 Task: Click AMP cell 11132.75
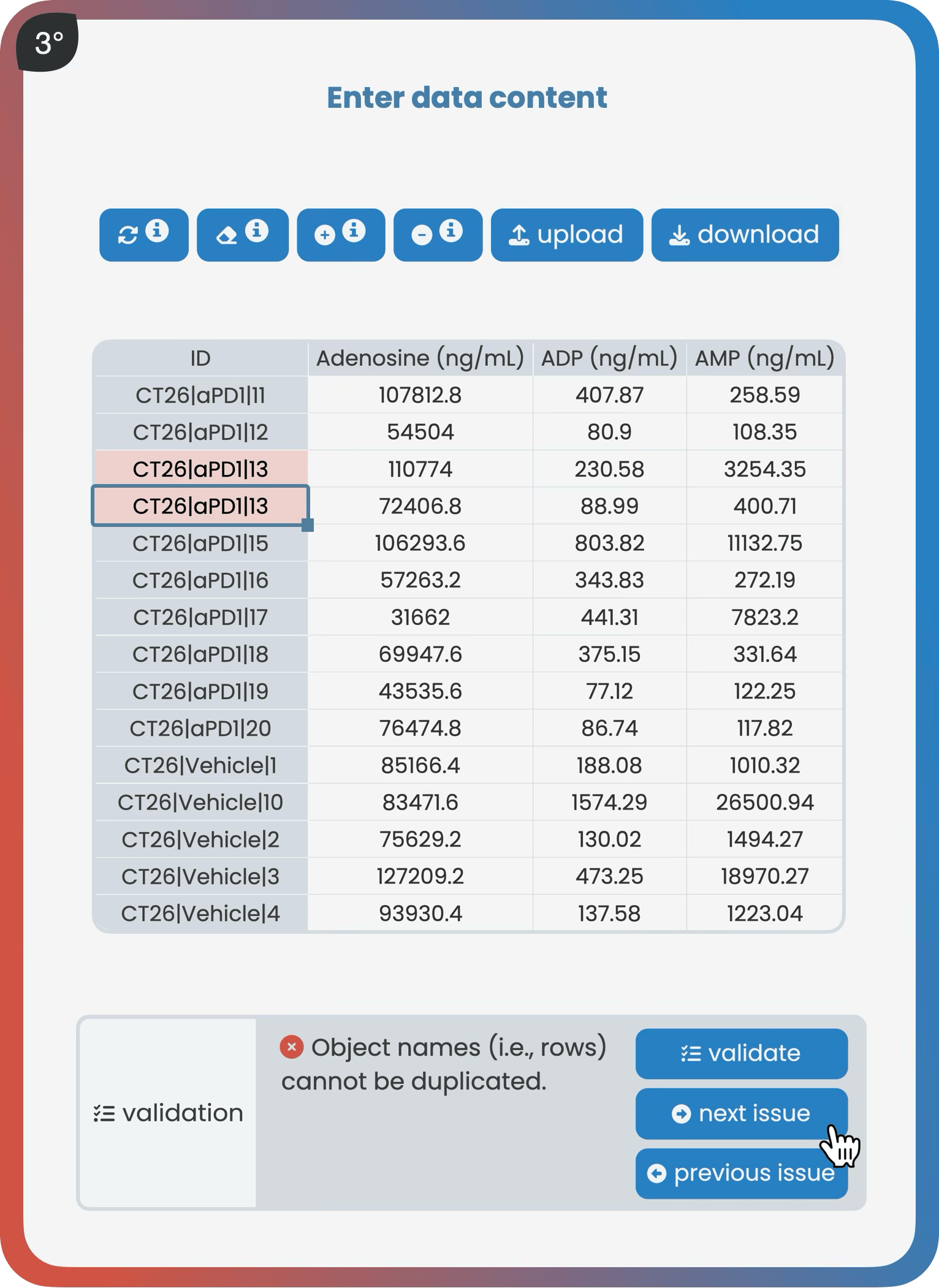pyautogui.click(x=765, y=544)
